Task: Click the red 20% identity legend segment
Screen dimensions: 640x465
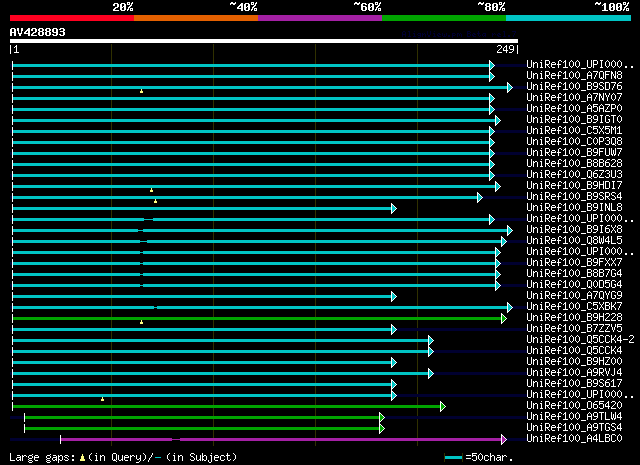Action: tap(72, 18)
